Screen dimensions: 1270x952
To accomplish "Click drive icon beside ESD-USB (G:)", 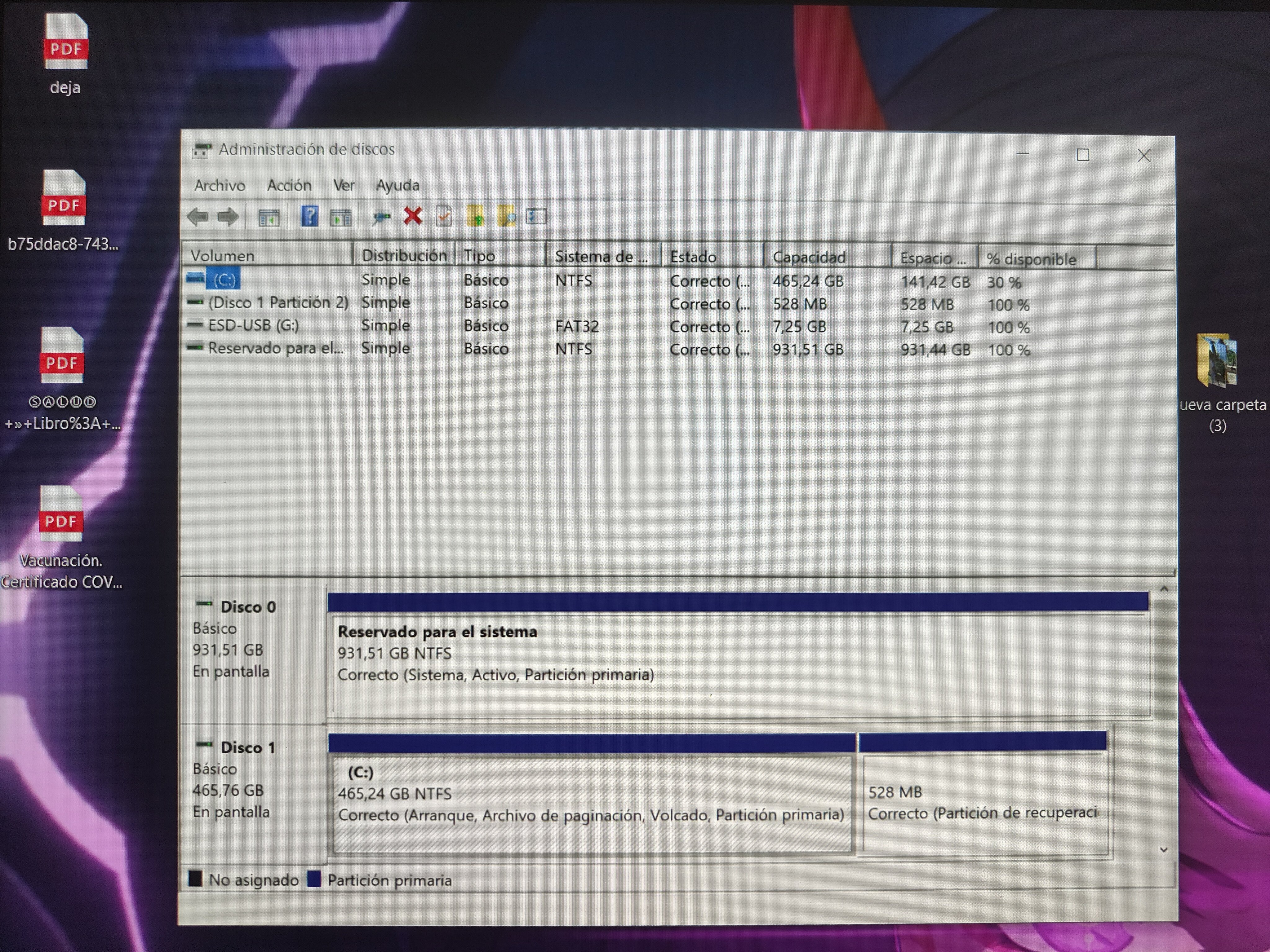I will click(x=195, y=324).
